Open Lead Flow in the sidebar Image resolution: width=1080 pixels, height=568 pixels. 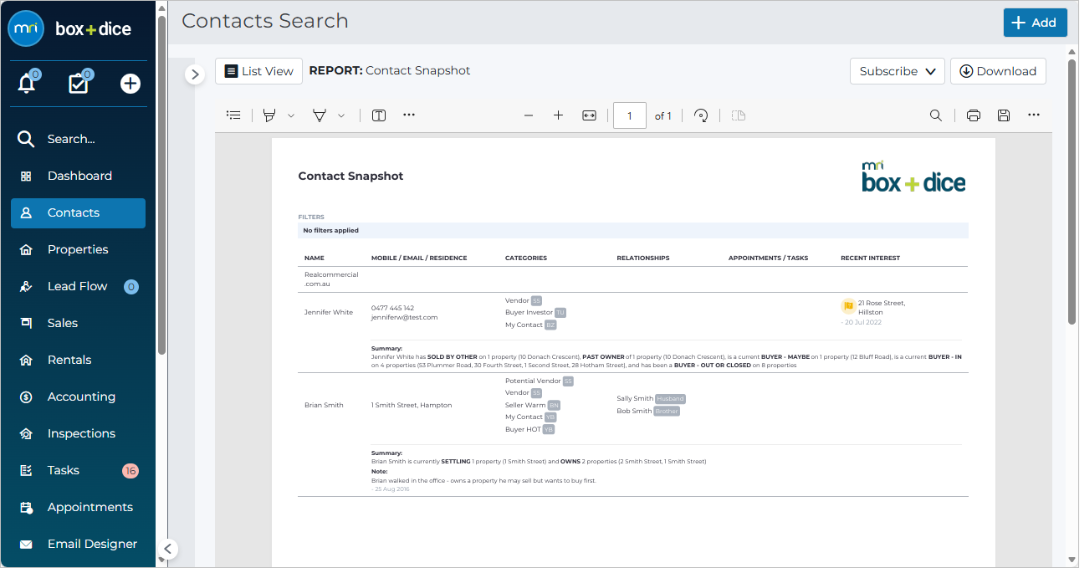78,286
